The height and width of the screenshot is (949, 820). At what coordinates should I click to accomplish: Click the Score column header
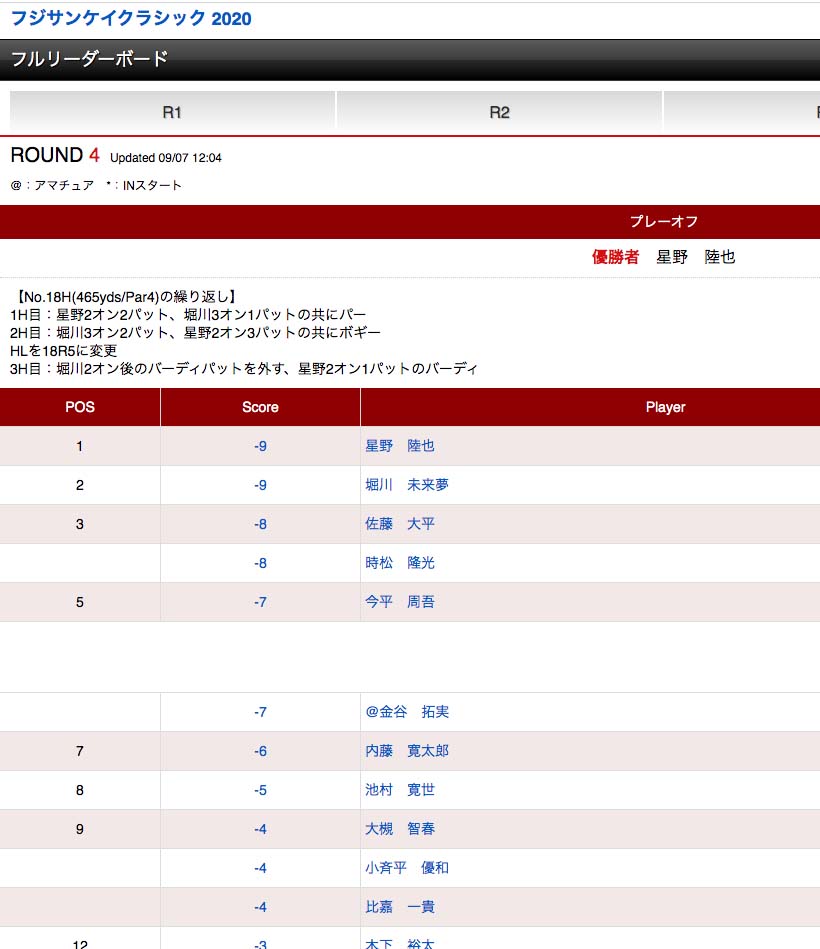pos(260,407)
